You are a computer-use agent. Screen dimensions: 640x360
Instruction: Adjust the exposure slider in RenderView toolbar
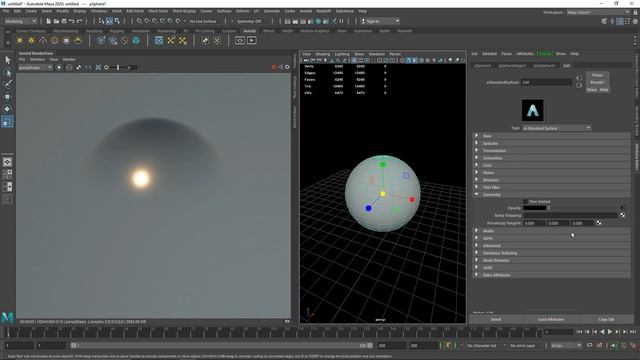click(x=119, y=67)
